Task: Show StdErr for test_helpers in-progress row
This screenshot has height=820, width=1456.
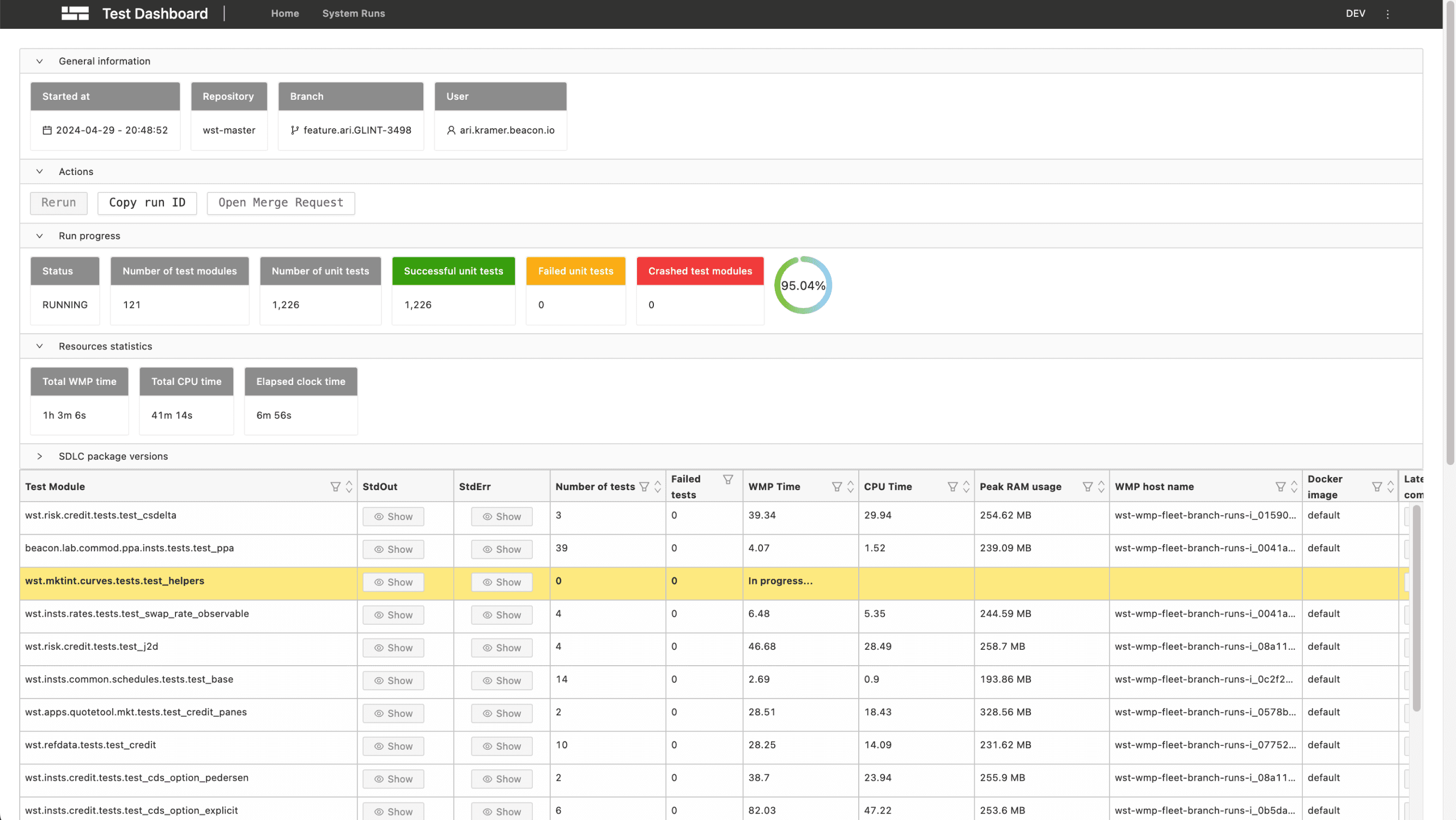Action: [502, 582]
